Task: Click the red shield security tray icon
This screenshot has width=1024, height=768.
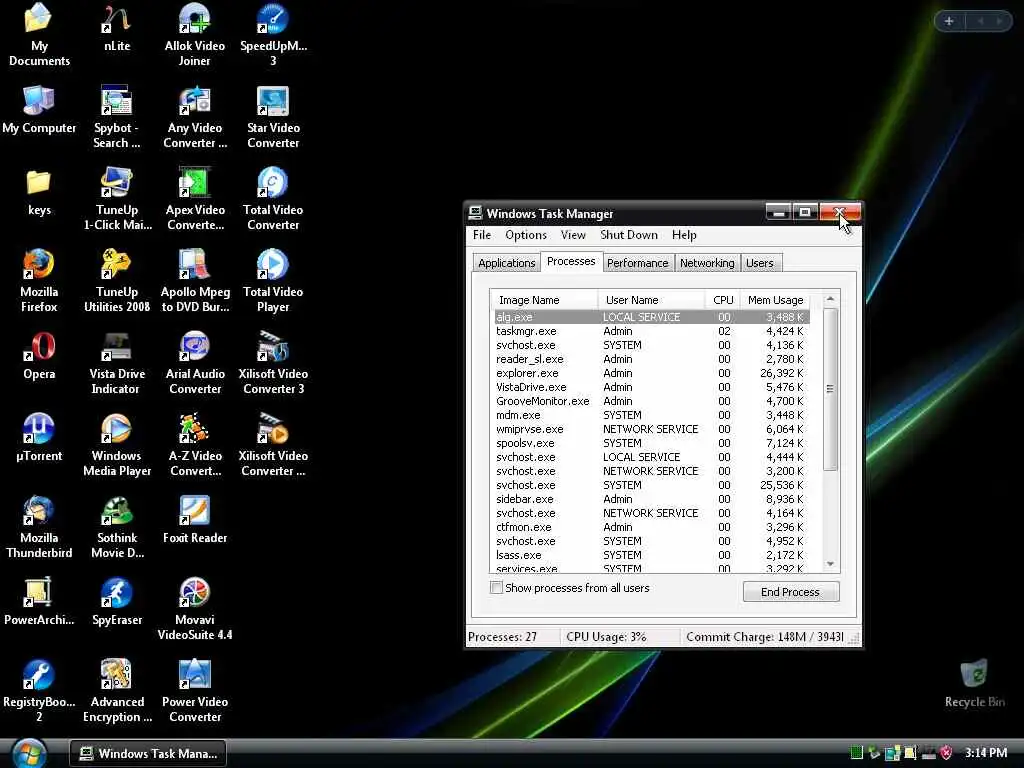Action: [946, 753]
